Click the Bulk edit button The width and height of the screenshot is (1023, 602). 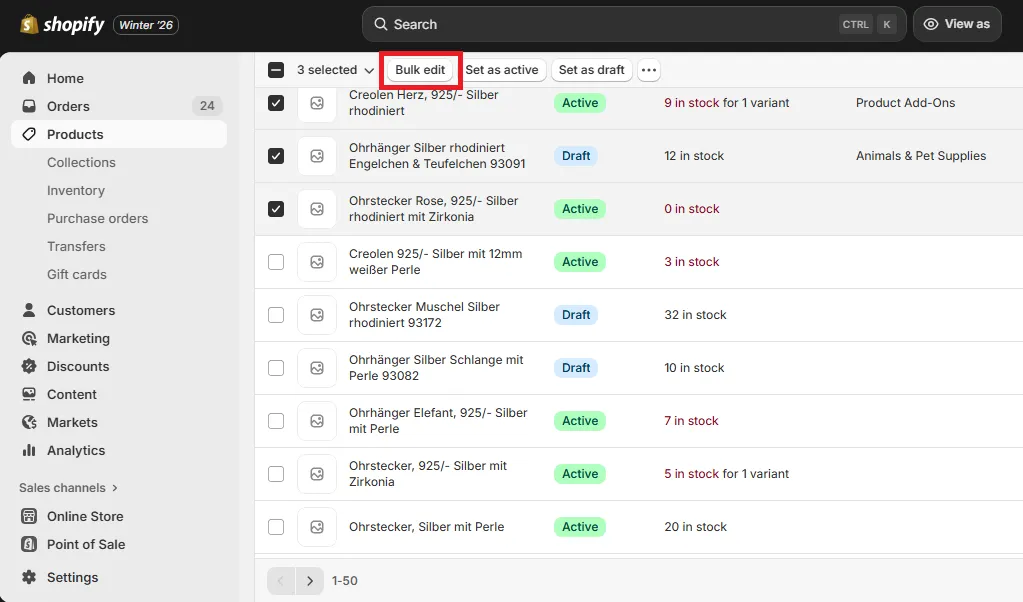(420, 70)
